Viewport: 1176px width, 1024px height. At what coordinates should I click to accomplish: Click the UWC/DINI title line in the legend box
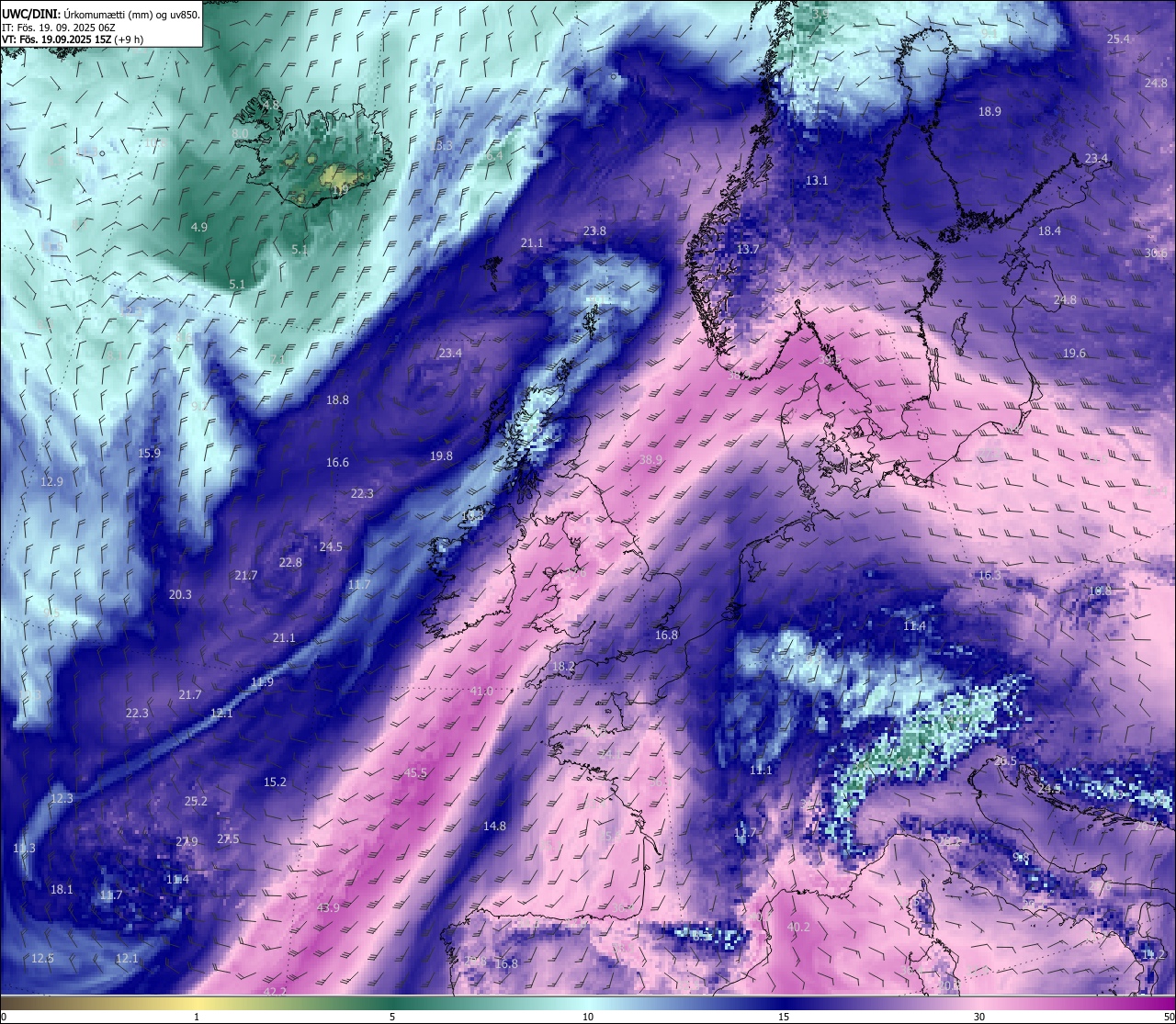point(101,14)
